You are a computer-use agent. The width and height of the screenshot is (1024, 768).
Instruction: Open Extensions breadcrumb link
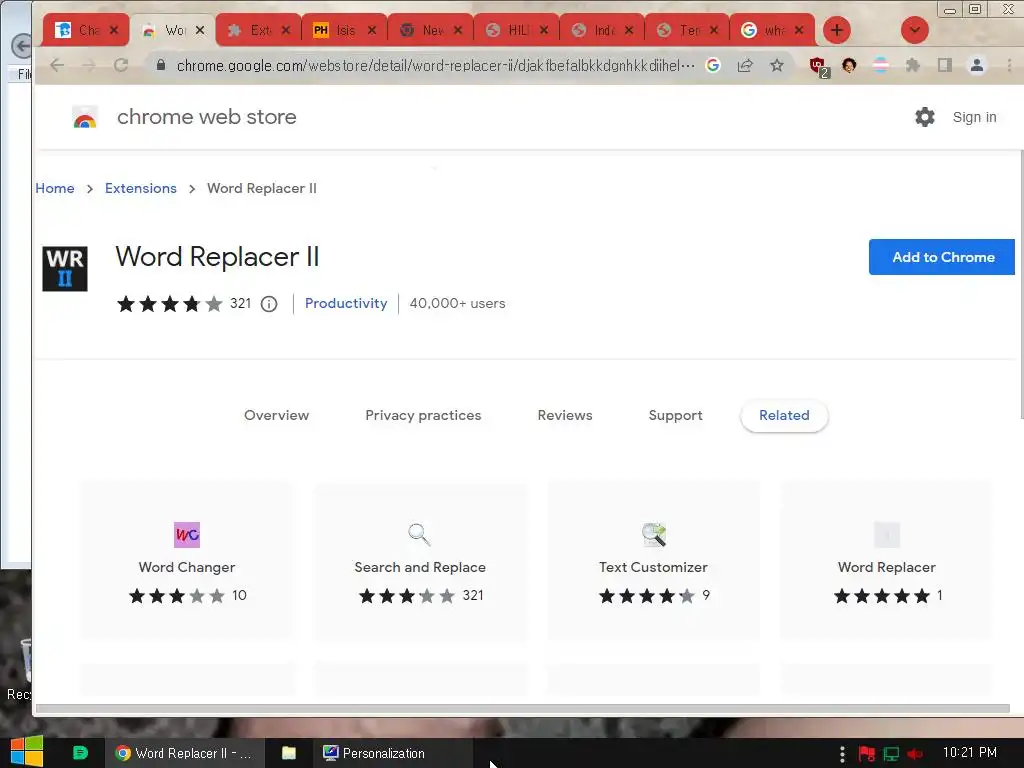pos(140,188)
